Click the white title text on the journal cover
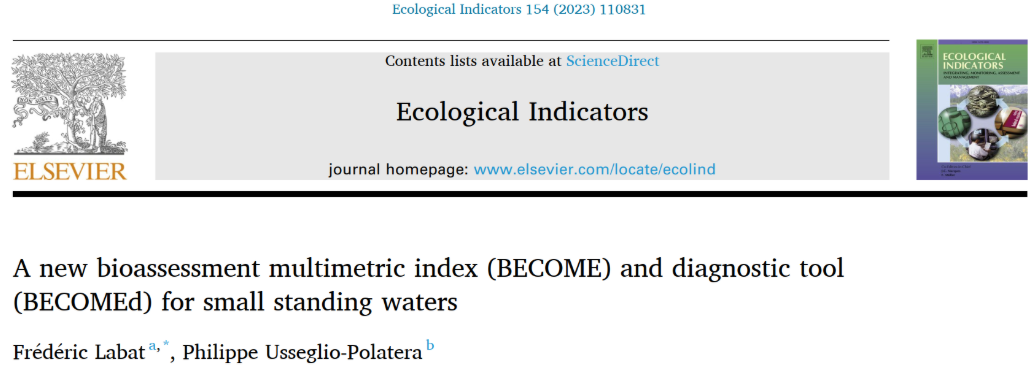This screenshot has width=1028, height=375. coord(972,61)
